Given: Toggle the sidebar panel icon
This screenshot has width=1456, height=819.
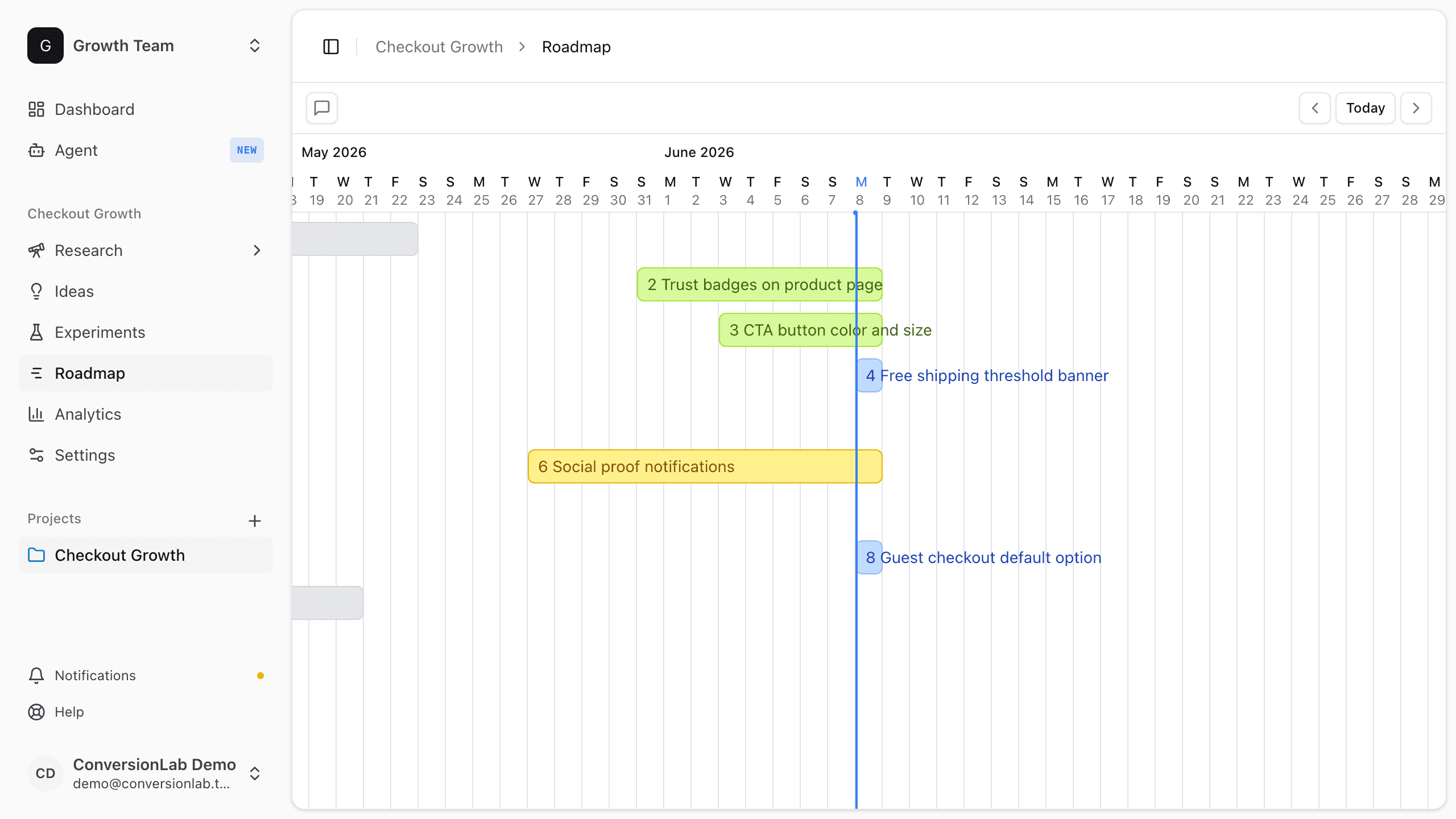Looking at the screenshot, I should click(x=331, y=47).
